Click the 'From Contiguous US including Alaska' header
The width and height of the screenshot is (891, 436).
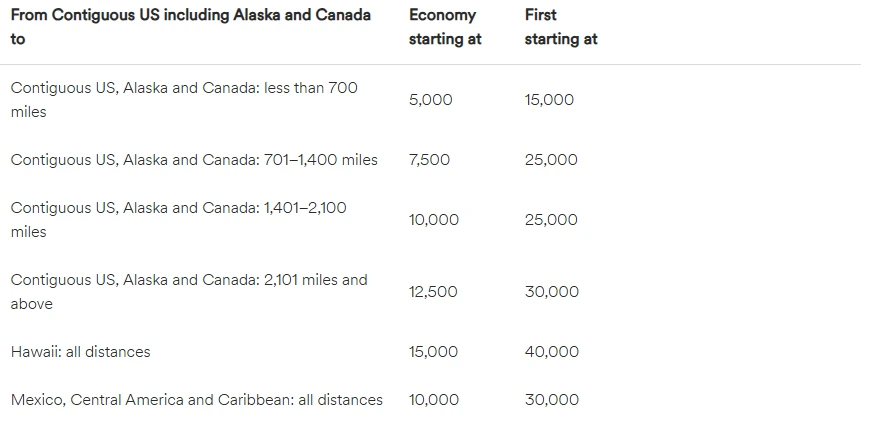click(x=190, y=27)
